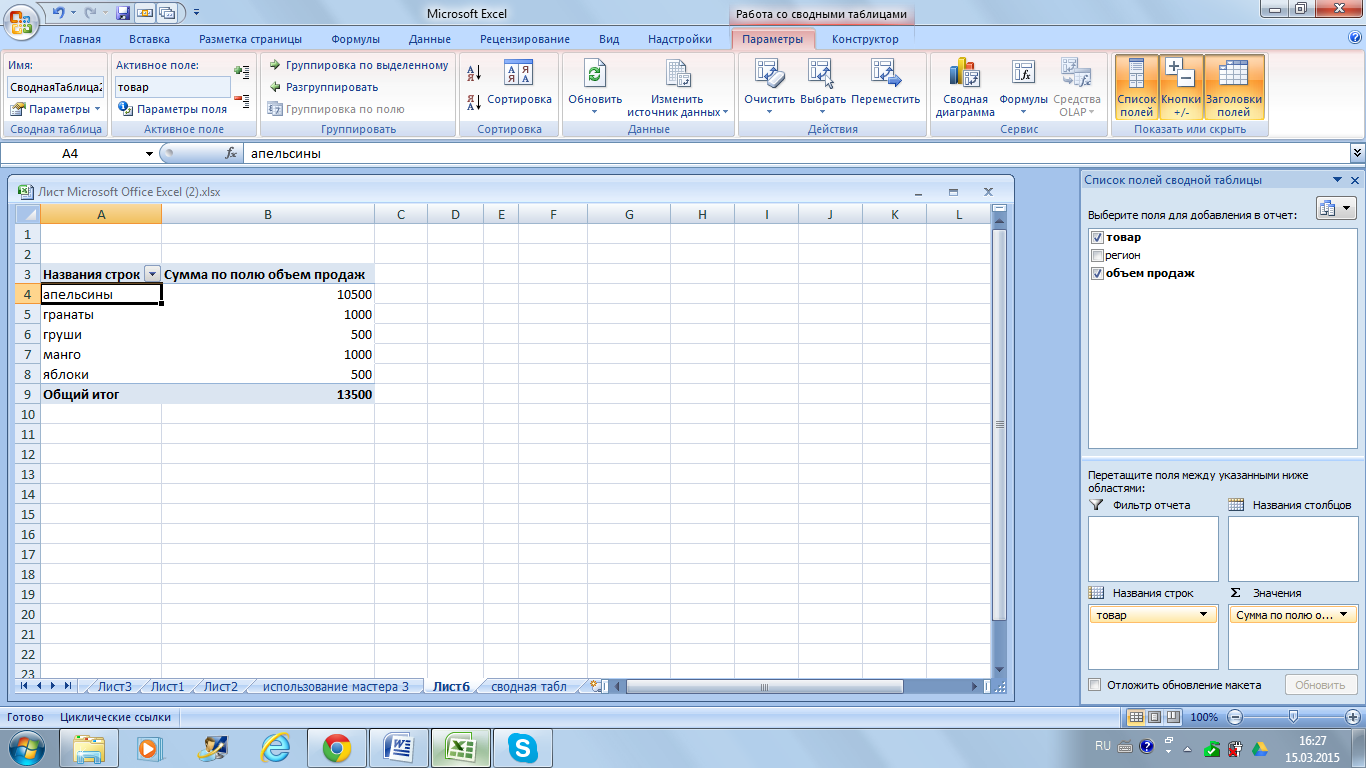Sort ascending with the А-Я sort icon
Image resolution: width=1366 pixels, height=768 pixels.
[x=475, y=72]
